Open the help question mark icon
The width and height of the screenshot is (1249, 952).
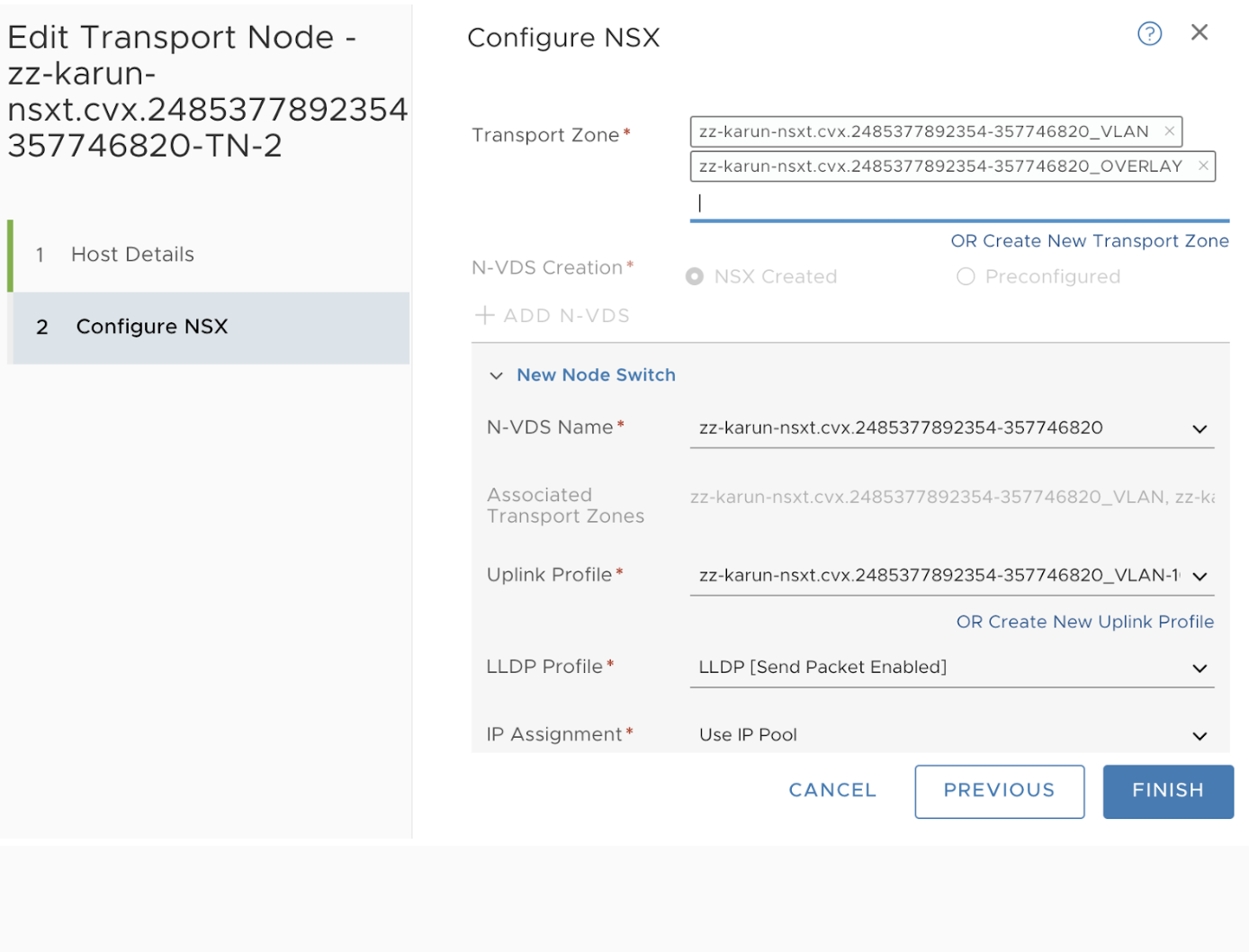[1149, 34]
